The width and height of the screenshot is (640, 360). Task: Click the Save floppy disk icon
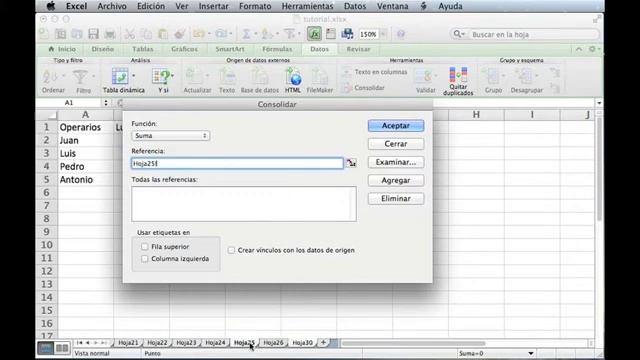[x=93, y=34]
